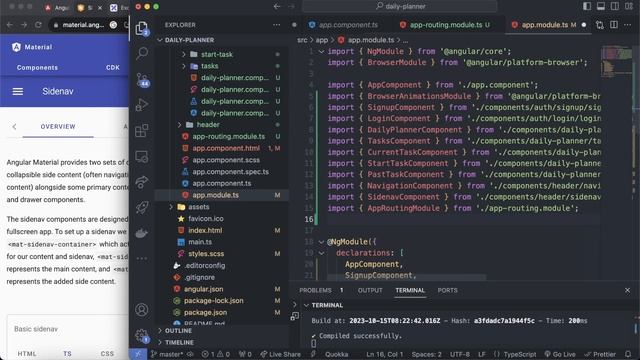
Task: Open Explorer views and more actions menu
Action: point(277,25)
